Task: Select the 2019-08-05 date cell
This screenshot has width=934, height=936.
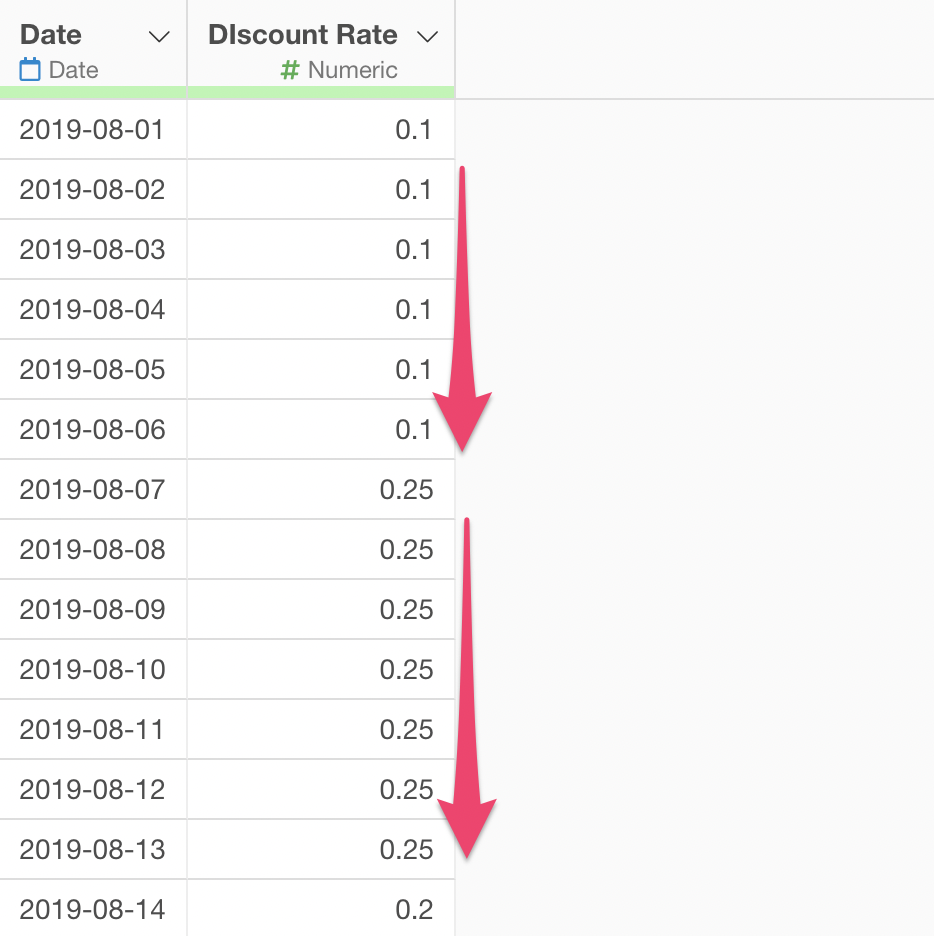Action: pos(91,370)
